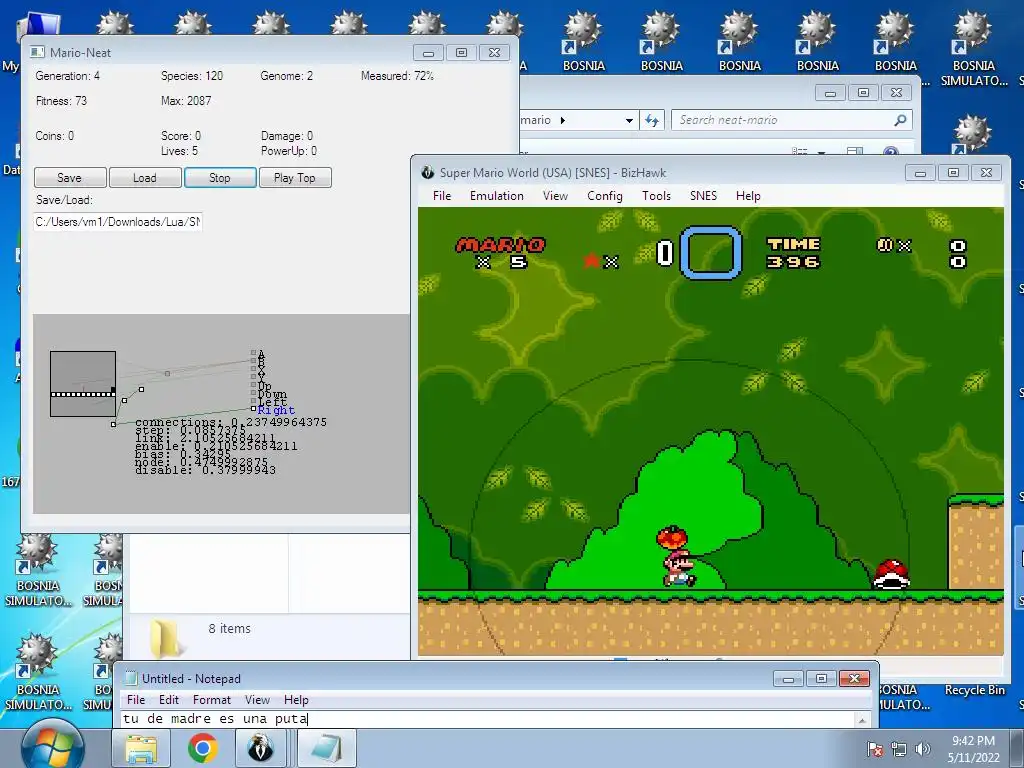Click the Load button in Mario-Neat
This screenshot has height=768, width=1024.
click(145, 178)
